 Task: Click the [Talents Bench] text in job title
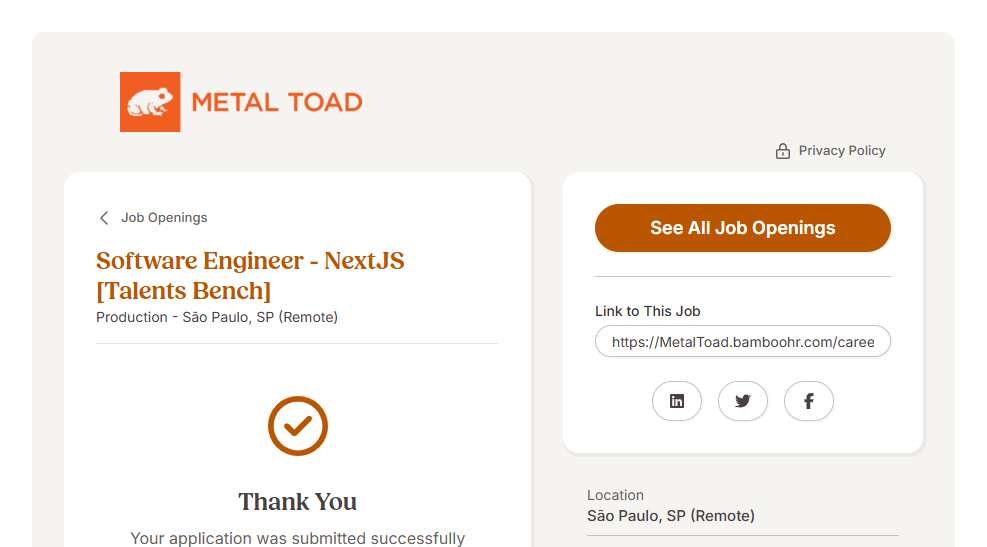pyautogui.click(x=183, y=290)
